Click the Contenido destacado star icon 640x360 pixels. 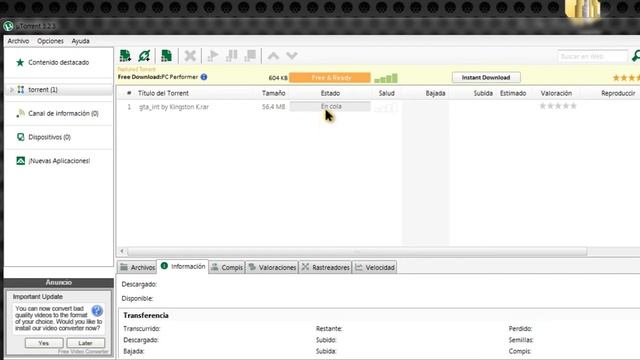[x=20, y=62]
